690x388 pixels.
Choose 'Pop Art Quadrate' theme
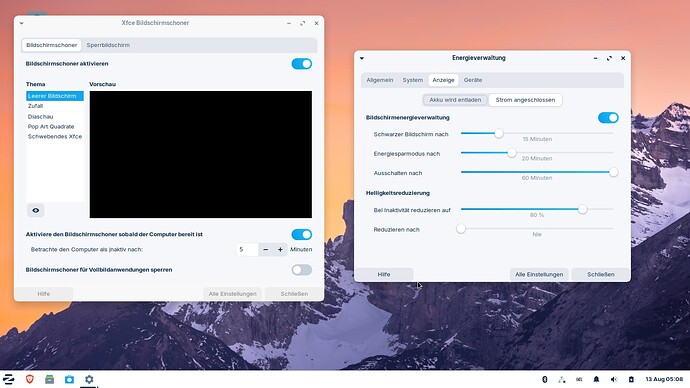55,127
